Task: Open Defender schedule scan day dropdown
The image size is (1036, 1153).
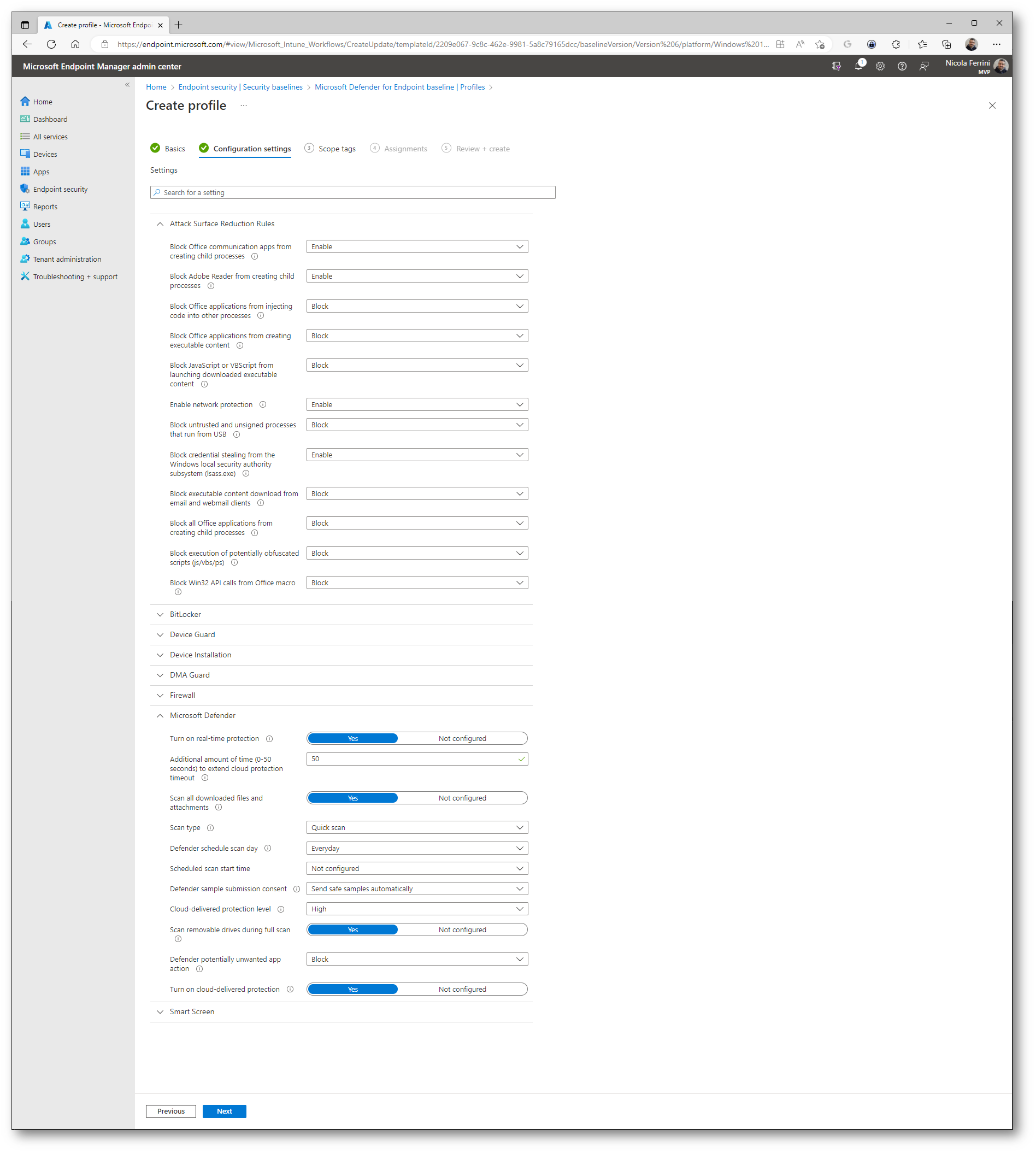Action: point(417,849)
